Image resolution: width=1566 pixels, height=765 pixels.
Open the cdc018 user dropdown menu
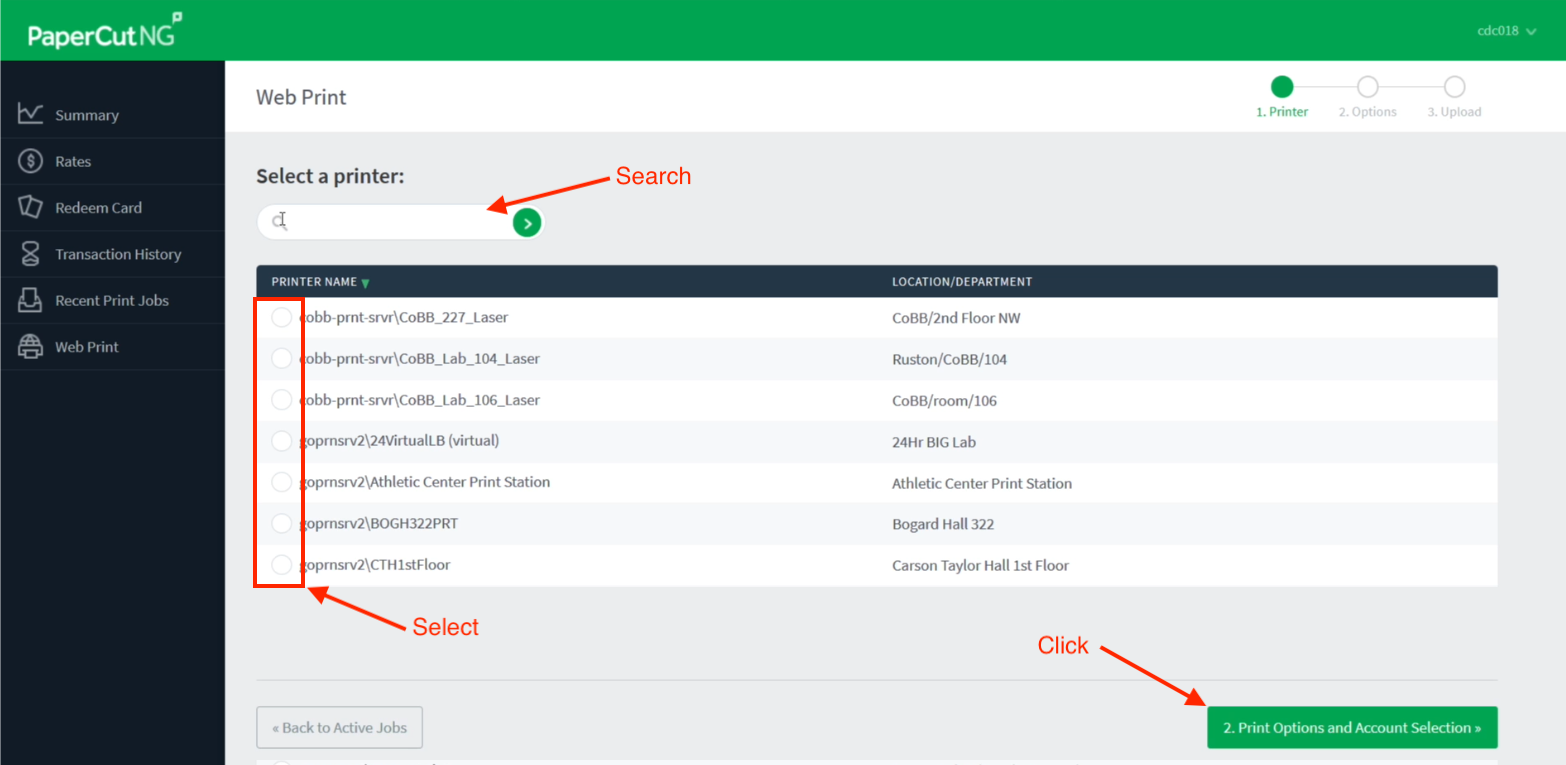1506,31
